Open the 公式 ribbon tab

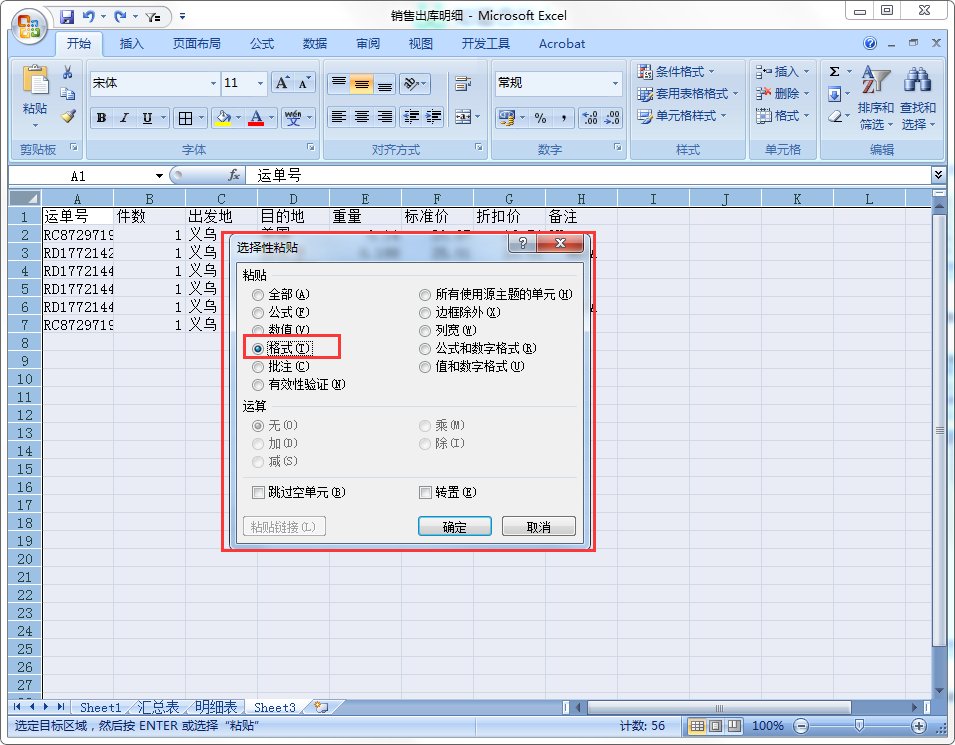tap(261, 43)
